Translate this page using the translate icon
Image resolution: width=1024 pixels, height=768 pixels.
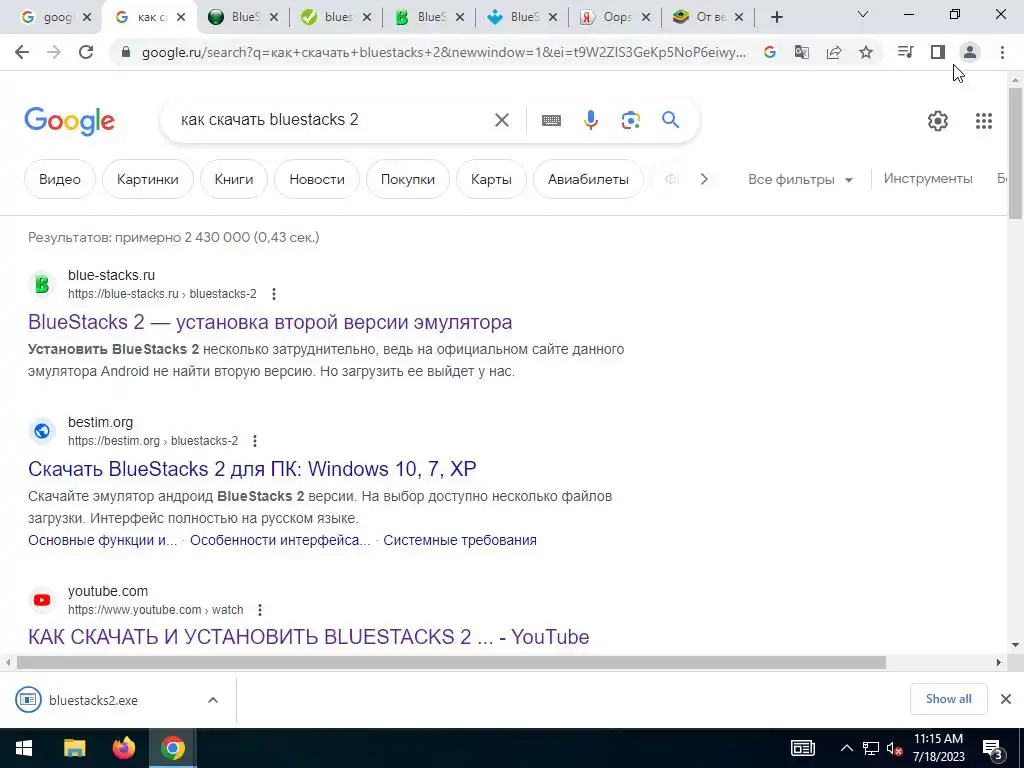coord(802,52)
